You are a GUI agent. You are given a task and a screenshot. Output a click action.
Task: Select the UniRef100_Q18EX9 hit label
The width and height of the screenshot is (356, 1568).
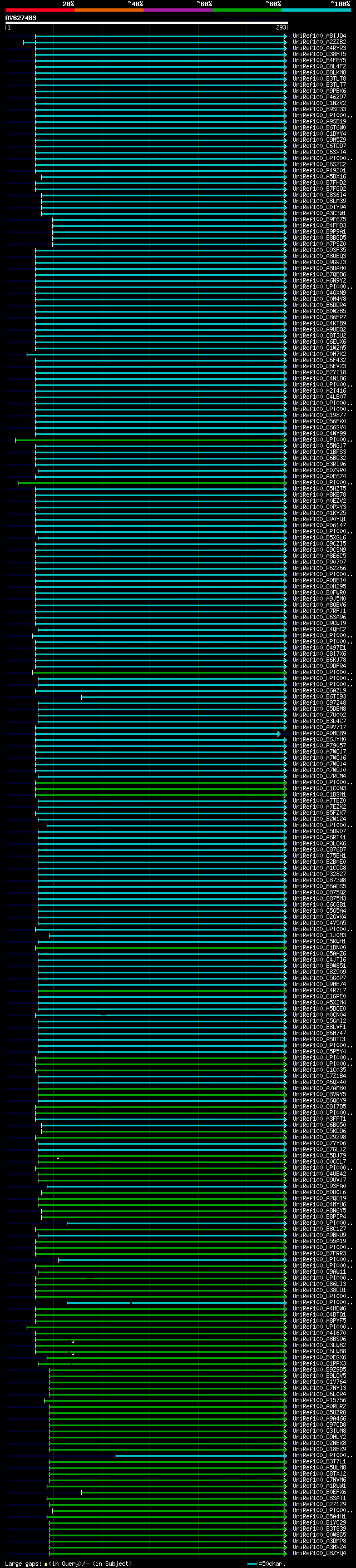[x=319, y=1450]
